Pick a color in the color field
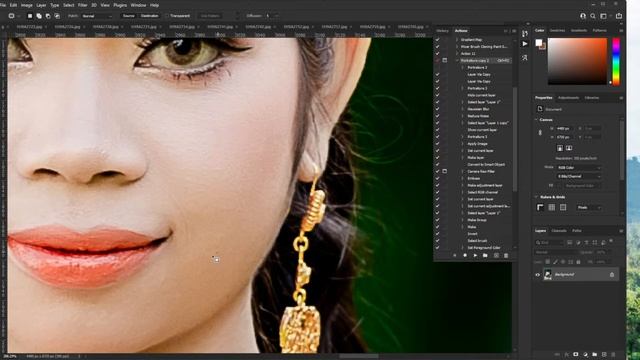This screenshot has height=360, width=640. coord(577,62)
